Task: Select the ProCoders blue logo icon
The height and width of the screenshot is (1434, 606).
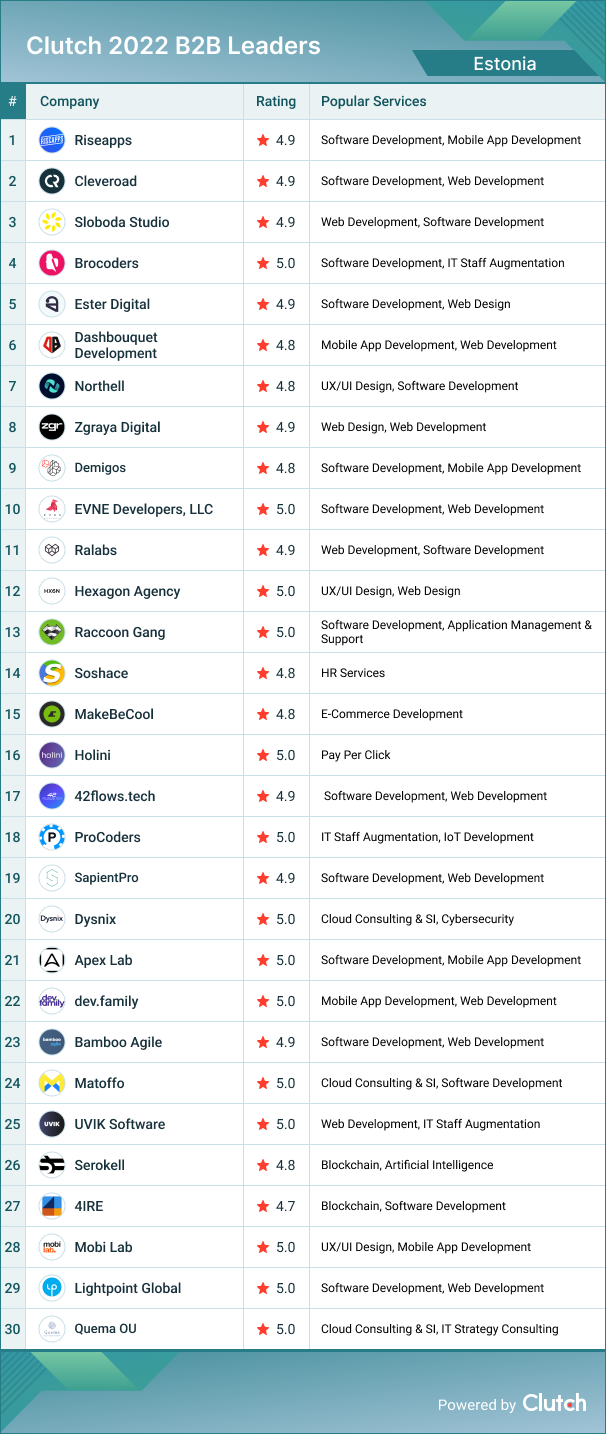Action: 52,837
